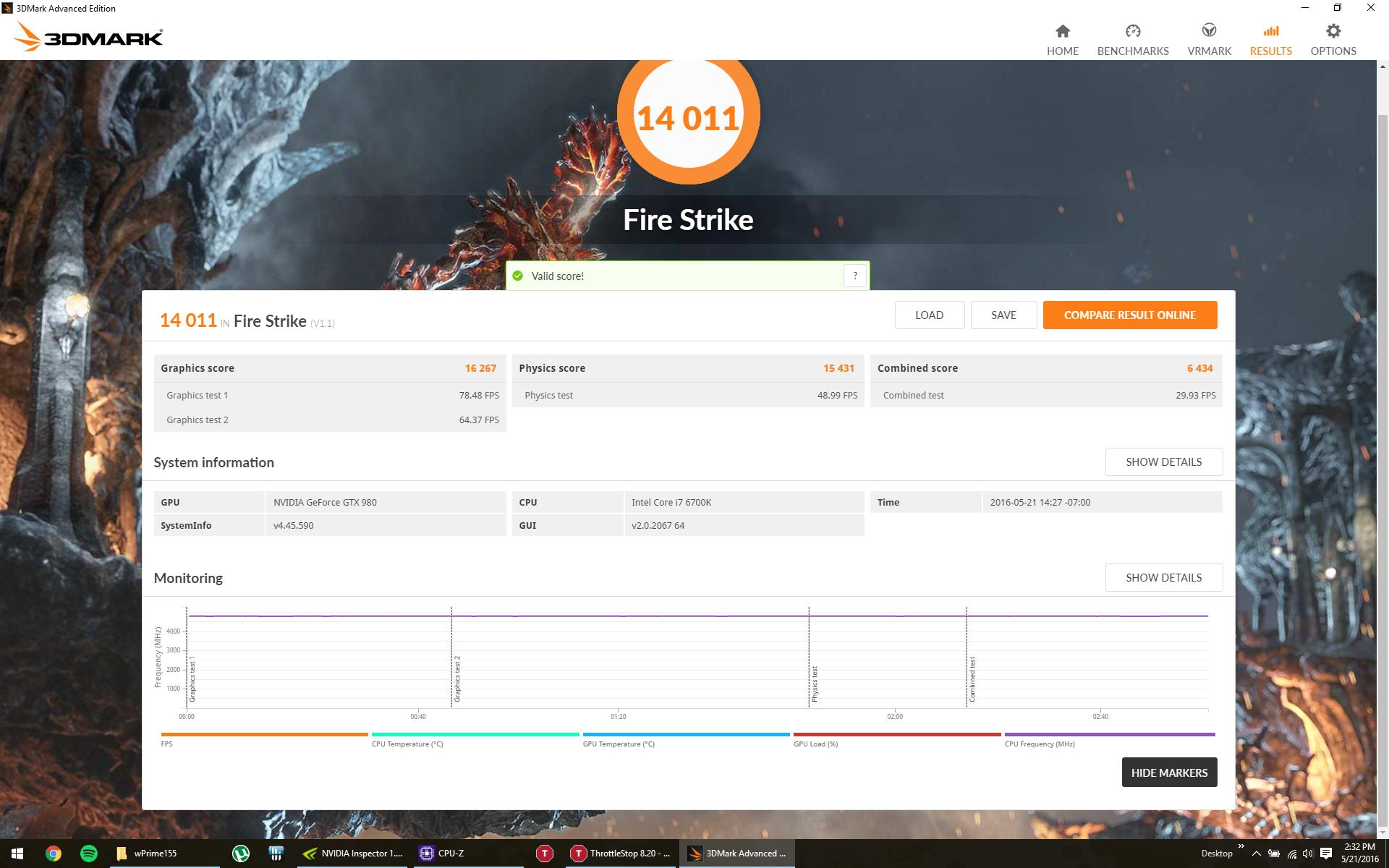Open the standalone red T taskbar icon
The width and height of the screenshot is (1389, 868).
coord(544,854)
